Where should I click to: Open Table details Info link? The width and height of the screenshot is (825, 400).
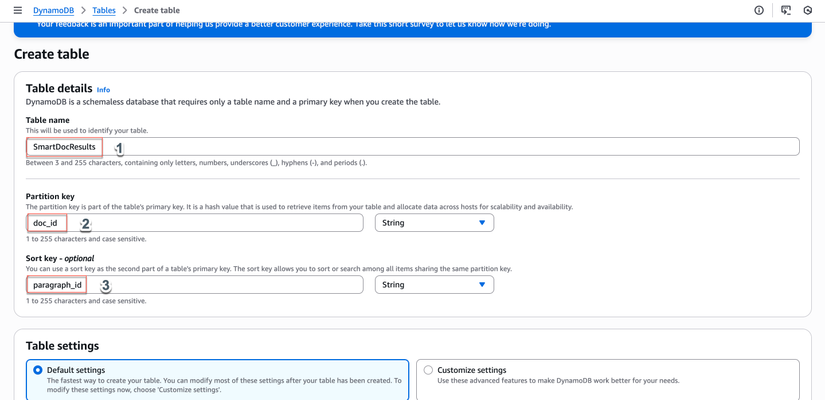104,89
